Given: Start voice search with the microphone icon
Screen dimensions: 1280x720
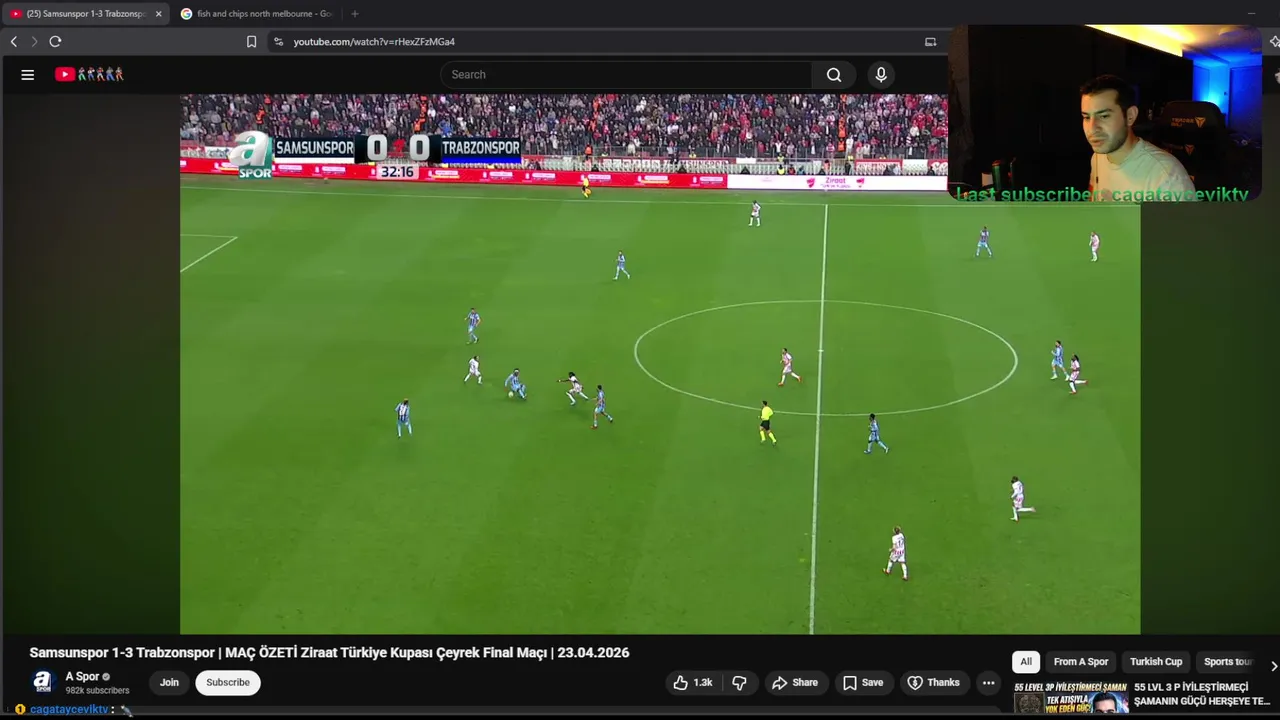Looking at the screenshot, I should tap(881, 74).
